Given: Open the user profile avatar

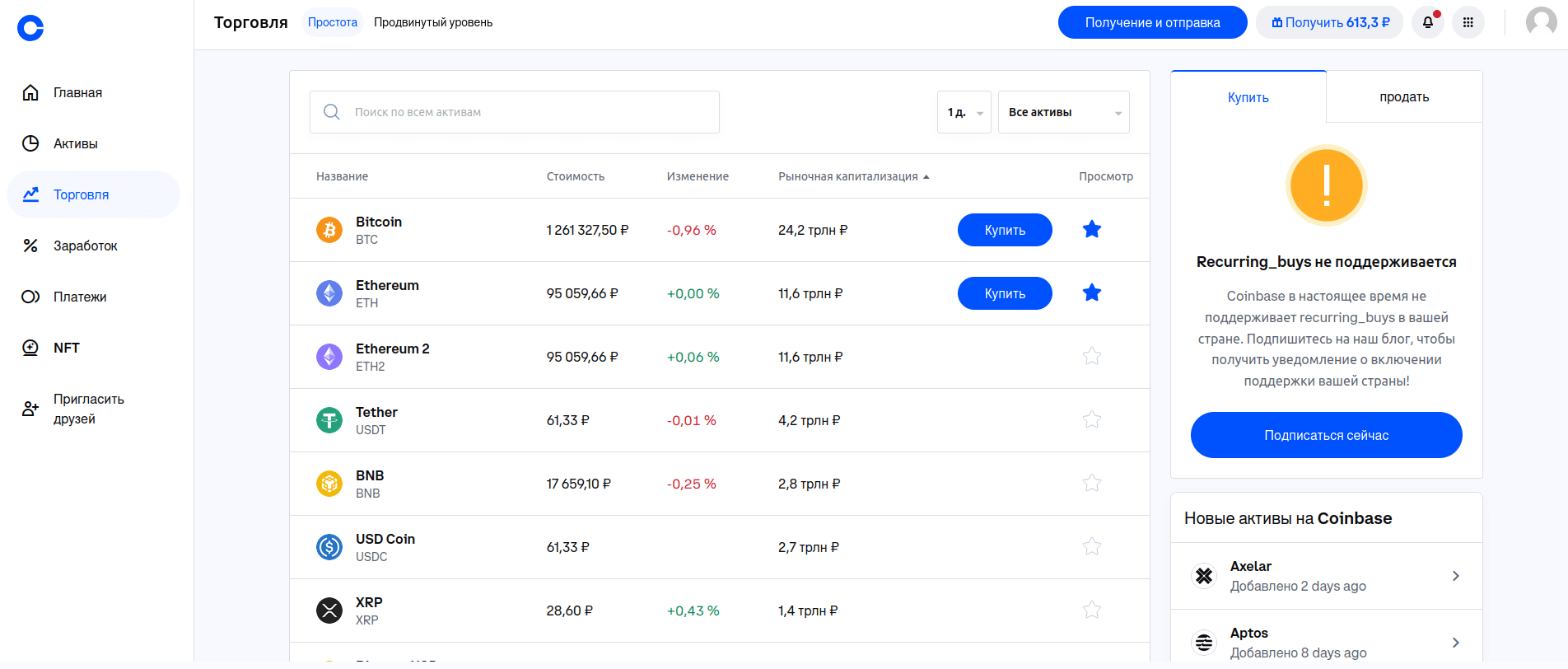Looking at the screenshot, I should point(1541,22).
